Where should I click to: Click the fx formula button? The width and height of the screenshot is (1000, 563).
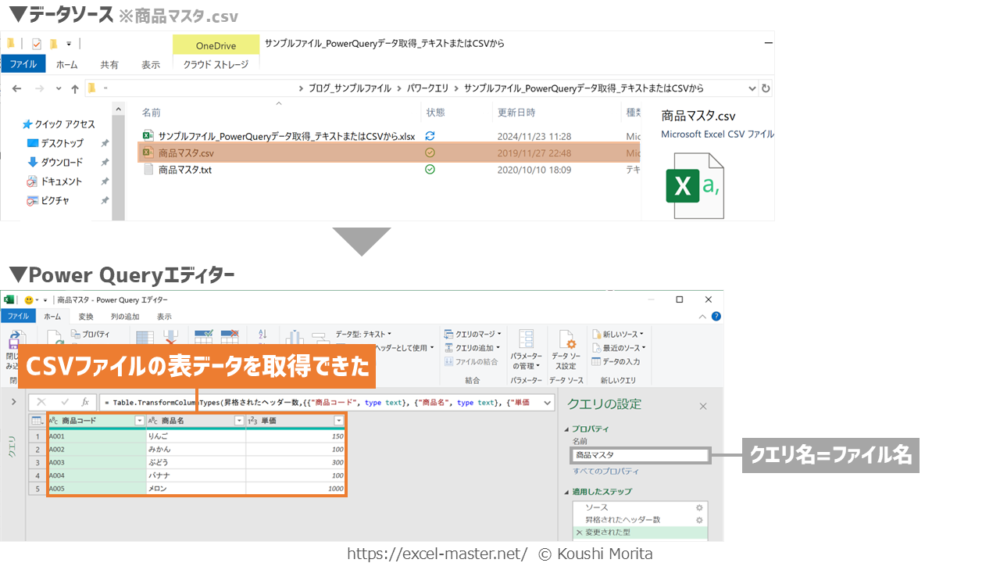tap(85, 402)
